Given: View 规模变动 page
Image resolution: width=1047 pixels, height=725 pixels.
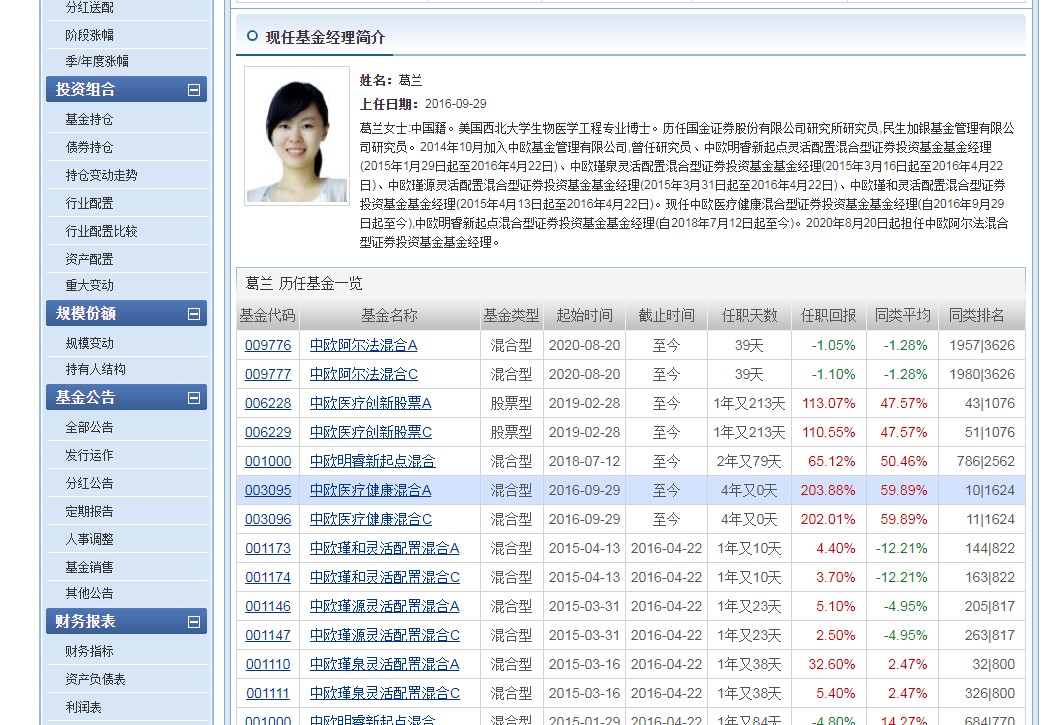Looking at the screenshot, I should pos(89,344).
